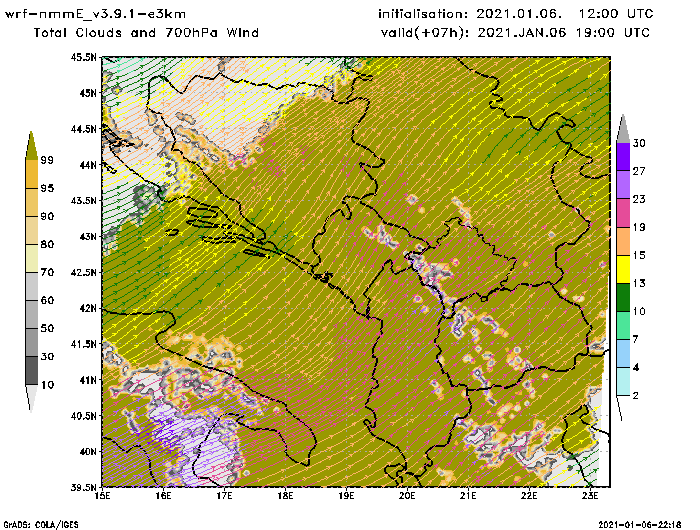The image size is (700, 530).
Task: Click the '23E' longitude label
Action: (590, 496)
